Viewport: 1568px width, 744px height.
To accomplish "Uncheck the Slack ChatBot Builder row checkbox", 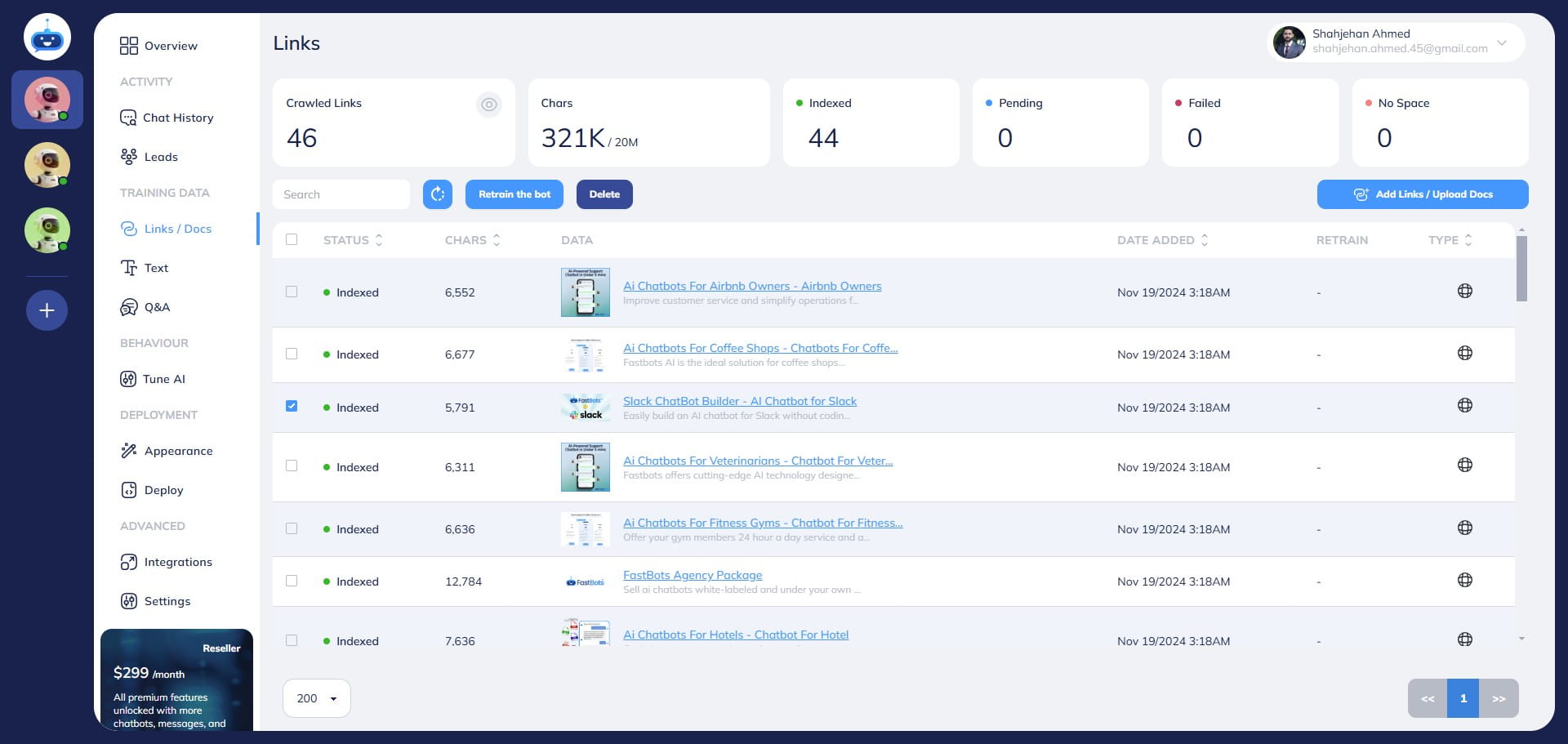I will pos(292,407).
